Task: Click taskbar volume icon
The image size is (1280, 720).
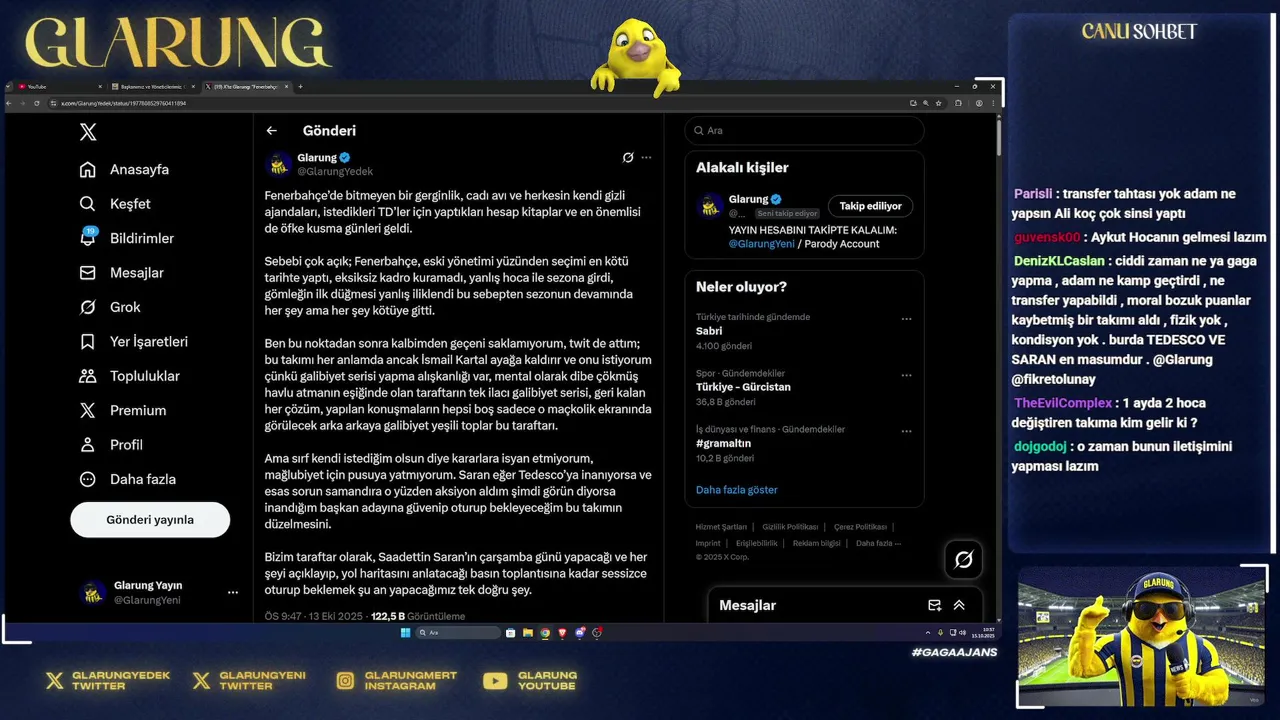Action: tap(963, 632)
